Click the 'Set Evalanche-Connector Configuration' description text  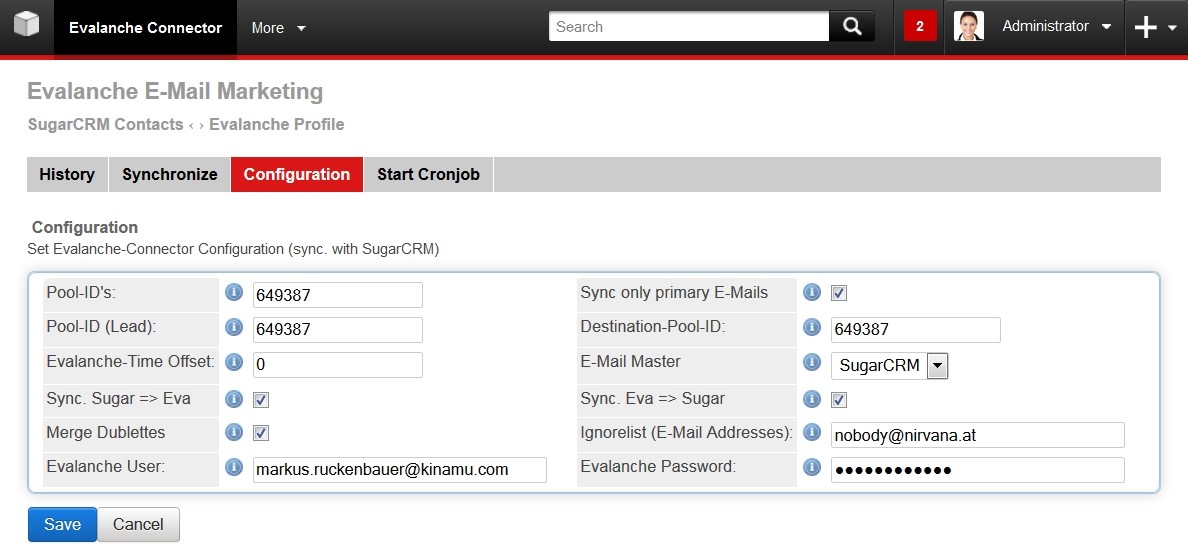233,248
